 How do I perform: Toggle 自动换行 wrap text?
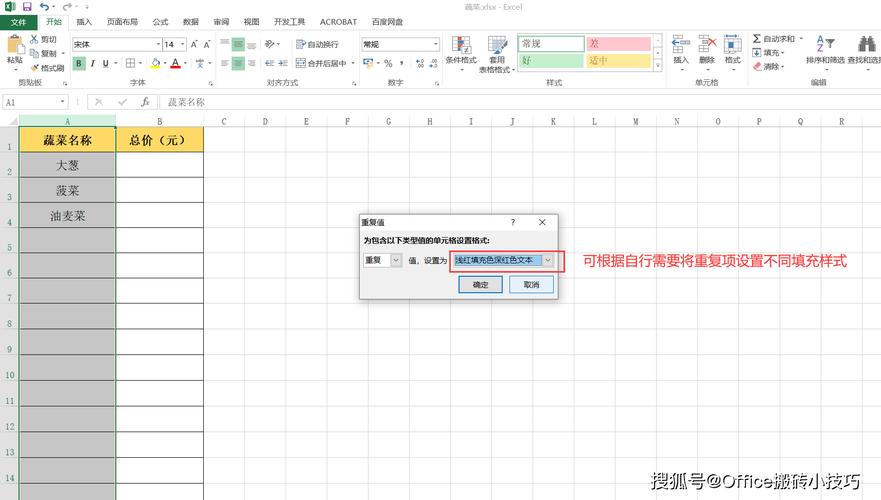pyautogui.click(x=317, y=44)
